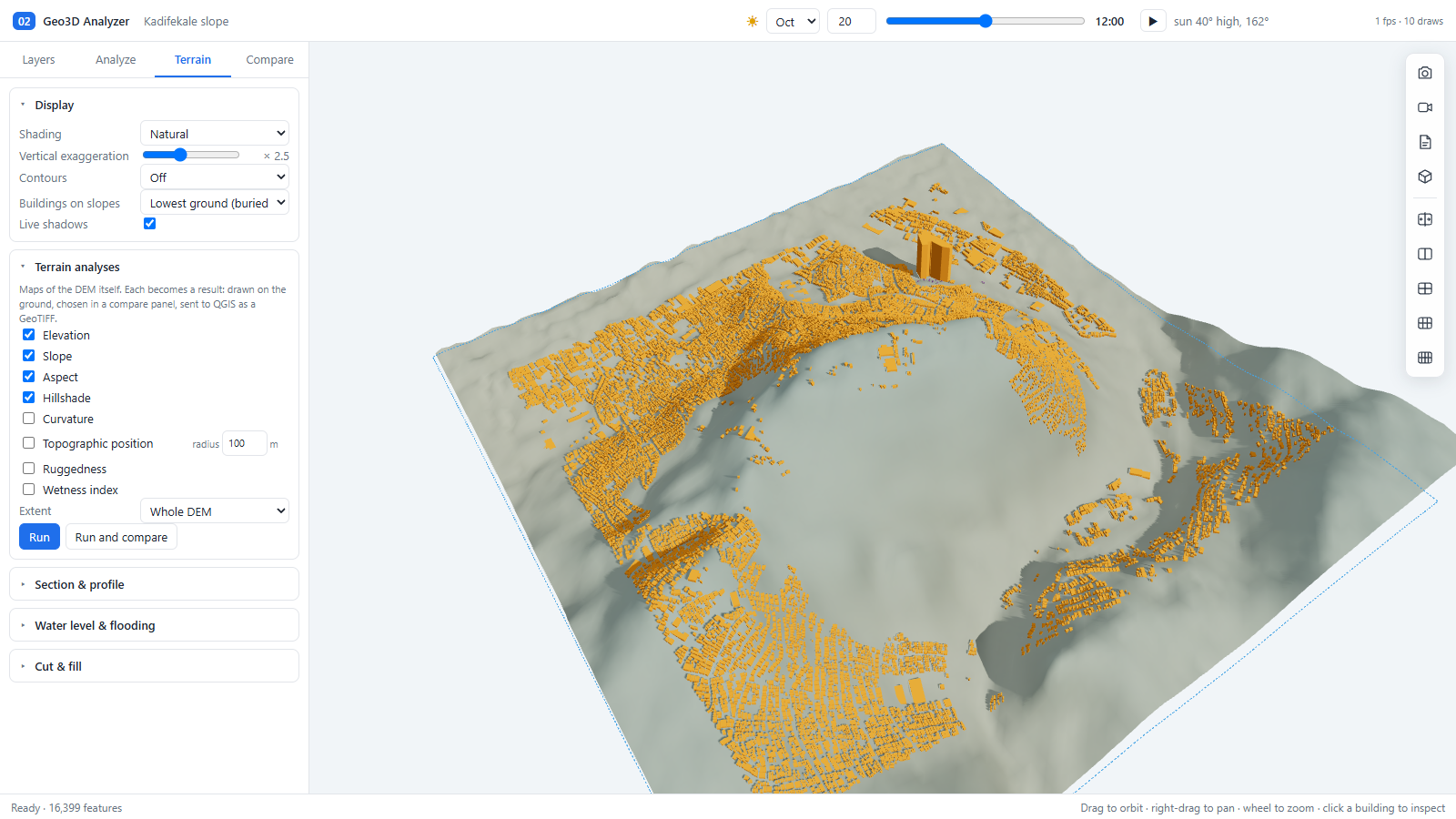Click the time of day slider
The height and width of the screenshot is (819, 1456).
click(986, 21)
